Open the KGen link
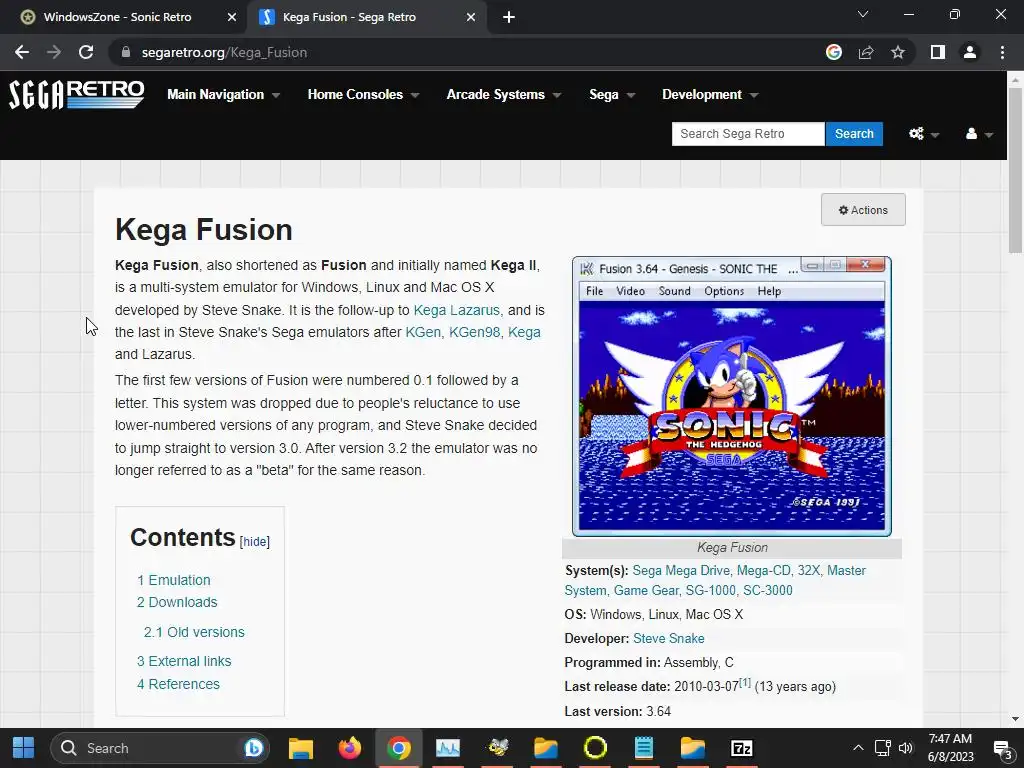Image resolution: width=1024 pixels, height=768 pixels. [x=423, y=332]
